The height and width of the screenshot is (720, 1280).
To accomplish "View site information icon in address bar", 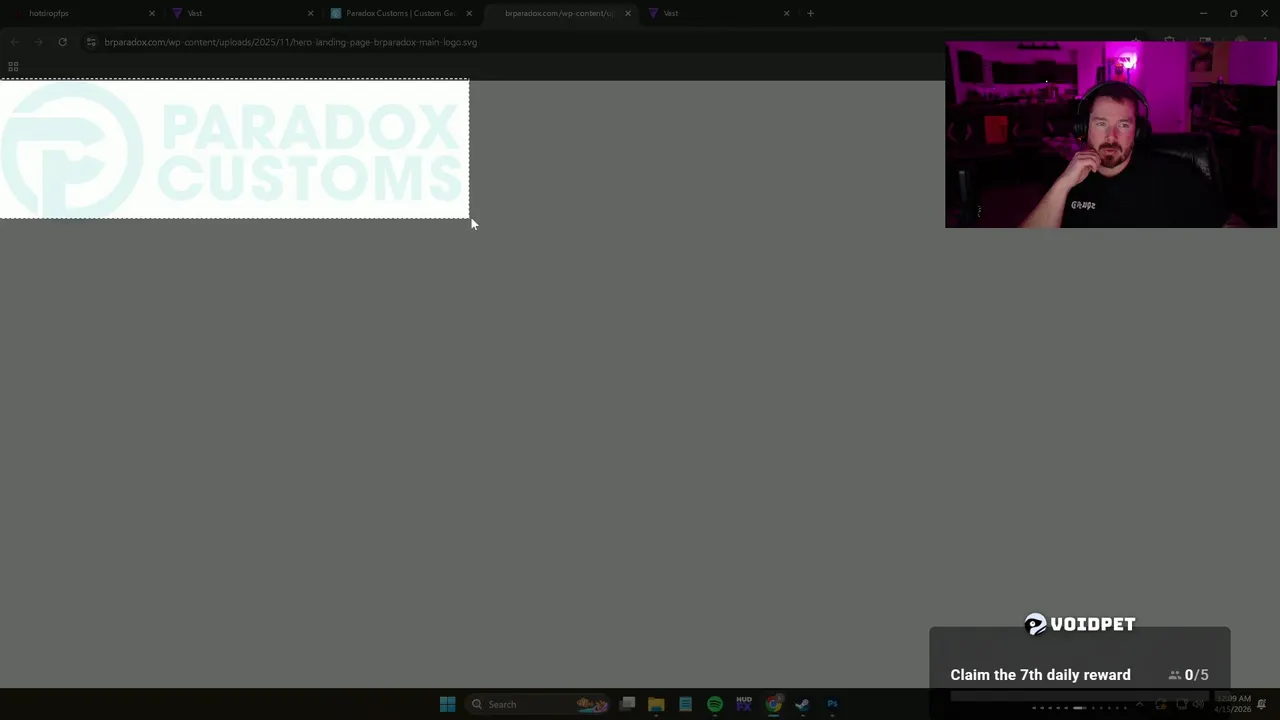I will click(x=91, y=42).
